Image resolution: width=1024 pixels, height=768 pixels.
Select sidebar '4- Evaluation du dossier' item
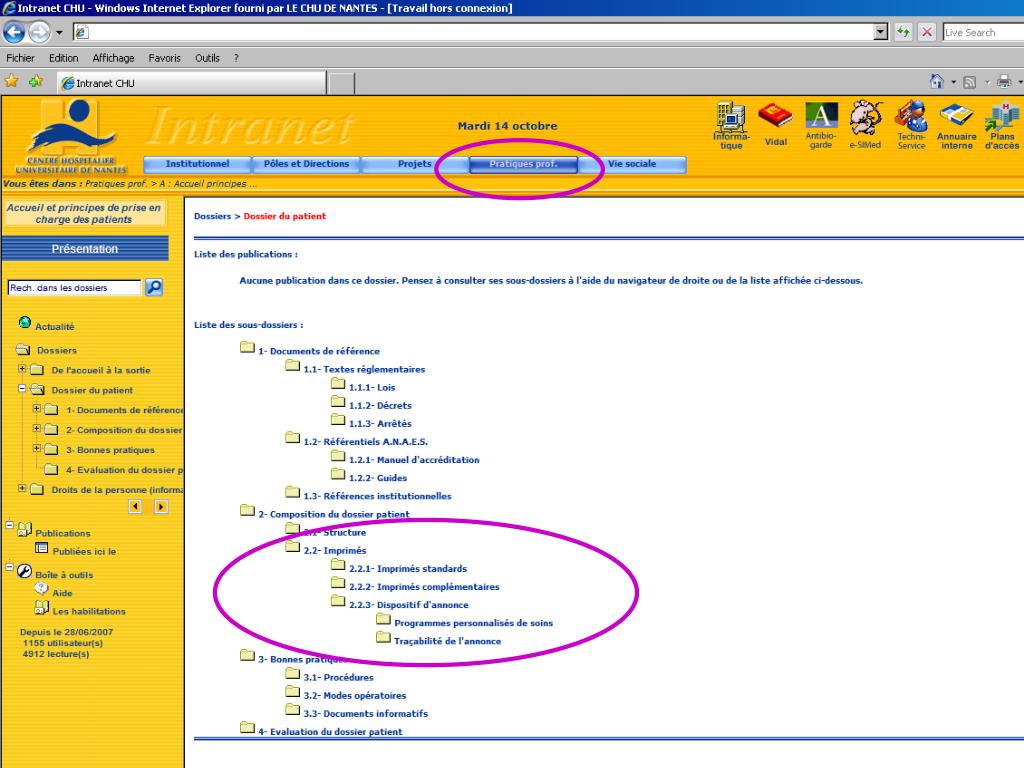point(124,470)
